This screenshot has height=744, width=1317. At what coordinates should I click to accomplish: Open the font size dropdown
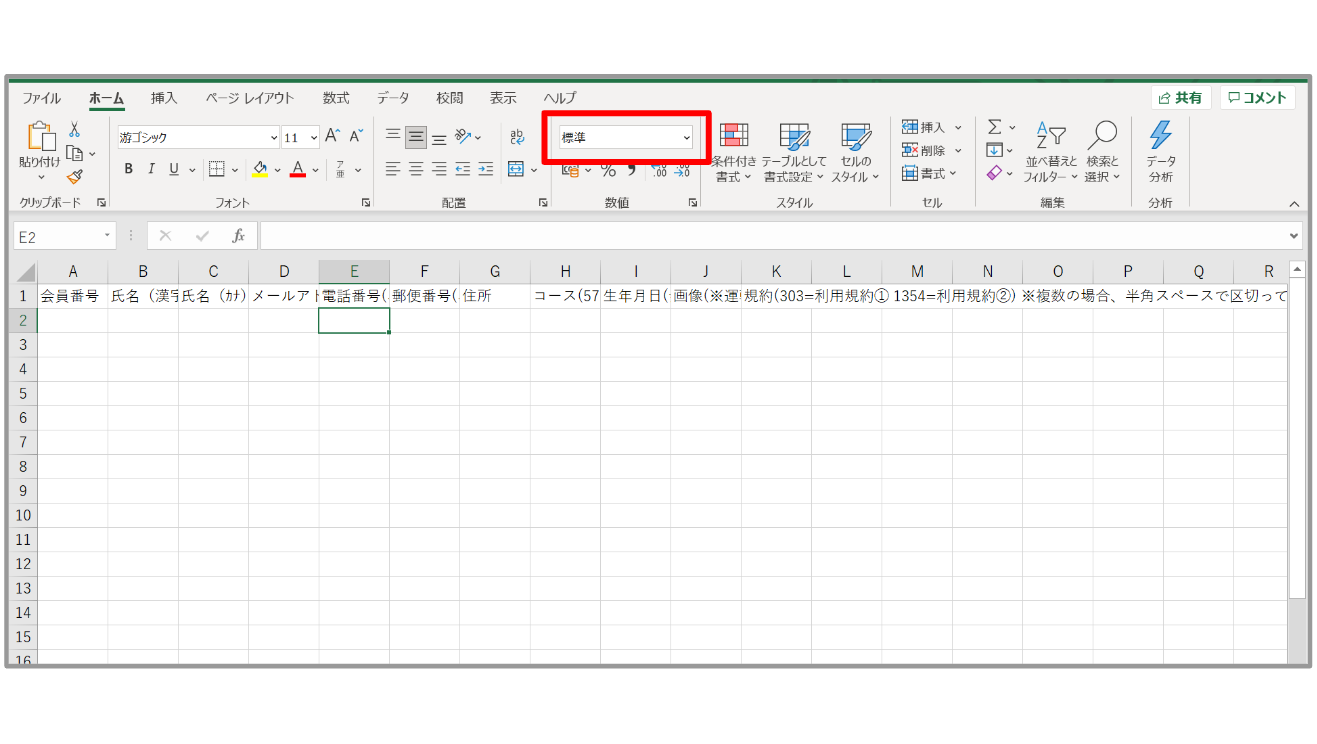[x=313, y=138]
